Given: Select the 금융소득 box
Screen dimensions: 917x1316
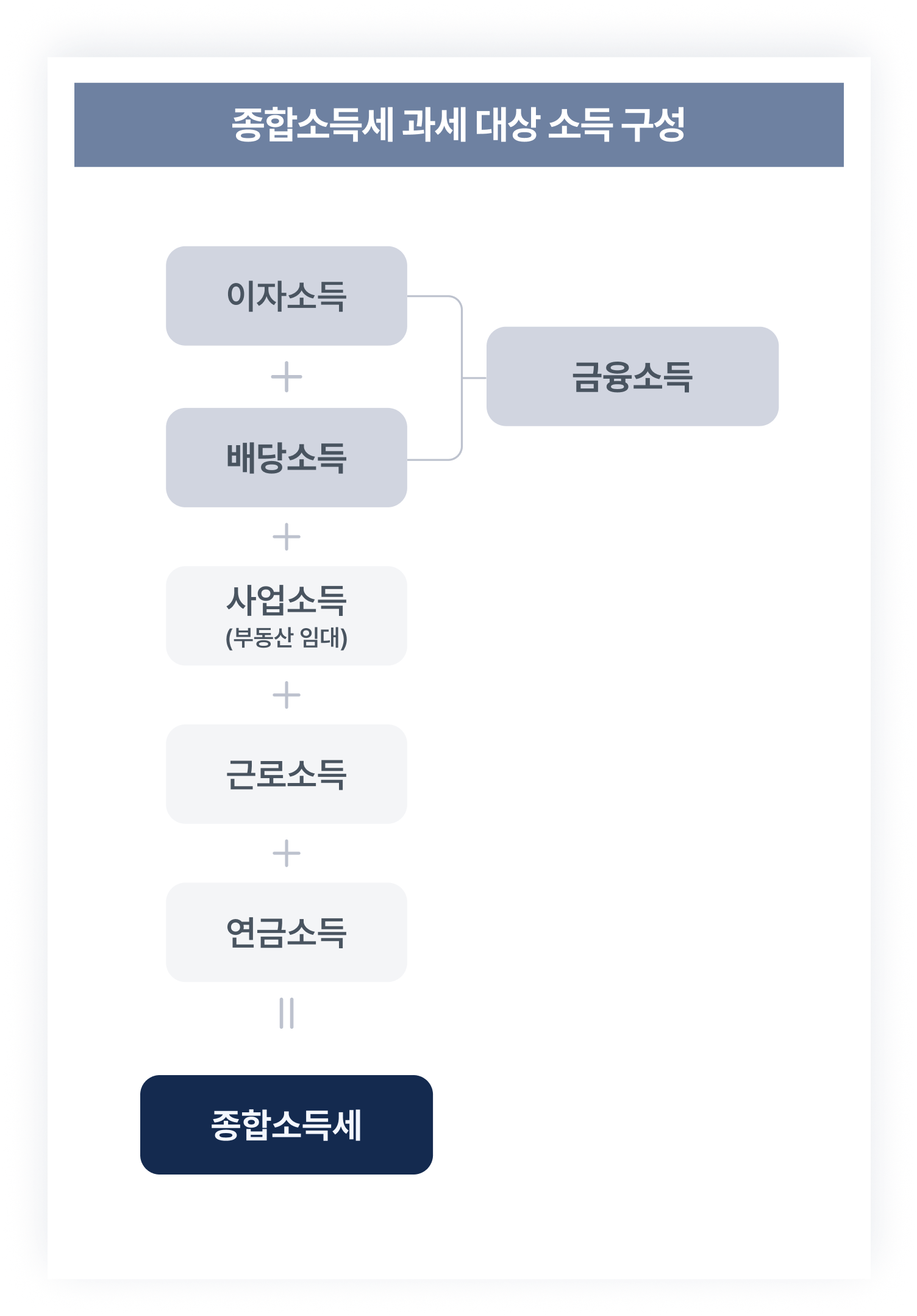Looking at the screenshot, I should point(632,376).
